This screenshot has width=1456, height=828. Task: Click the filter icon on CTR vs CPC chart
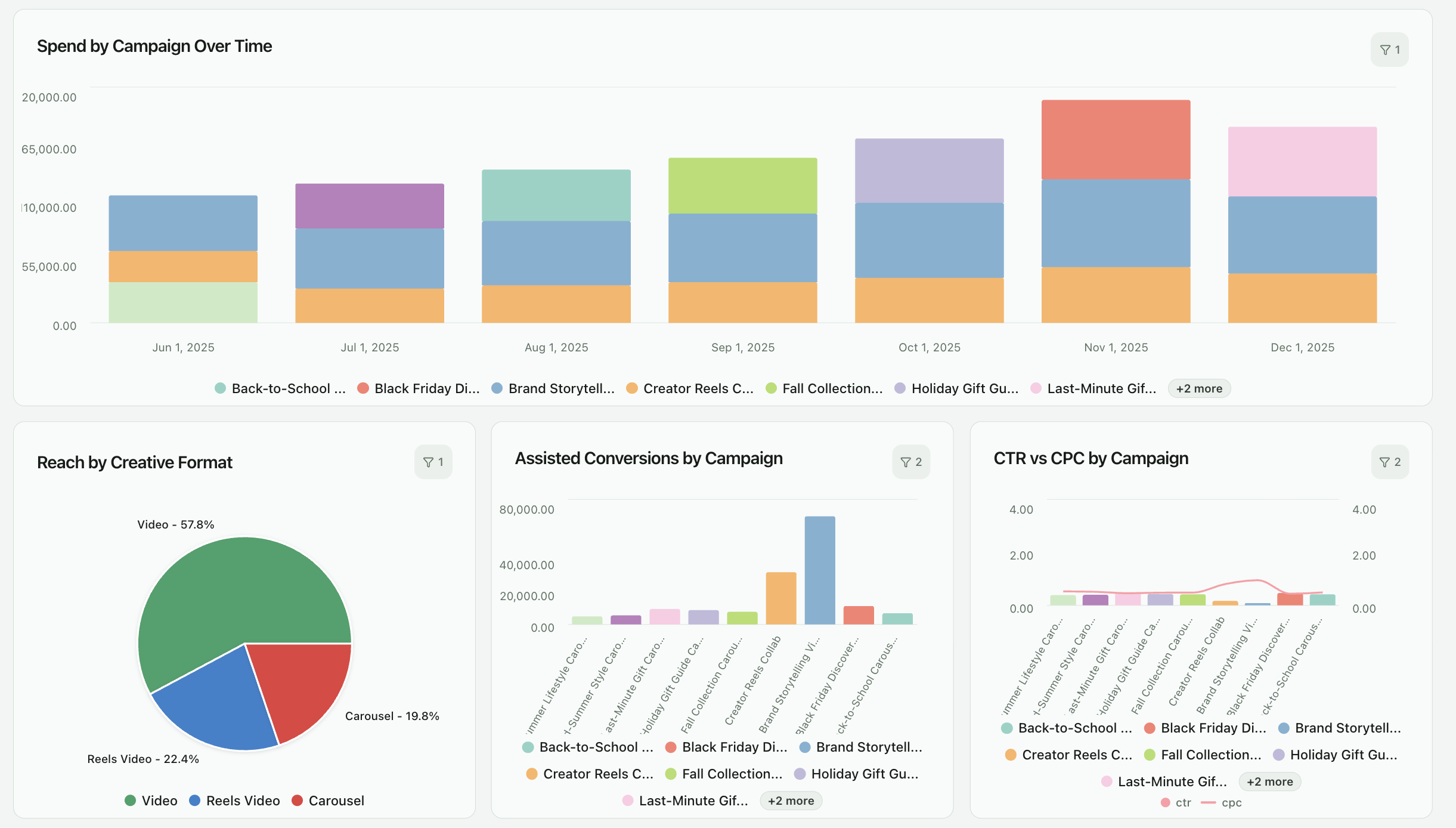point(1390,461)
